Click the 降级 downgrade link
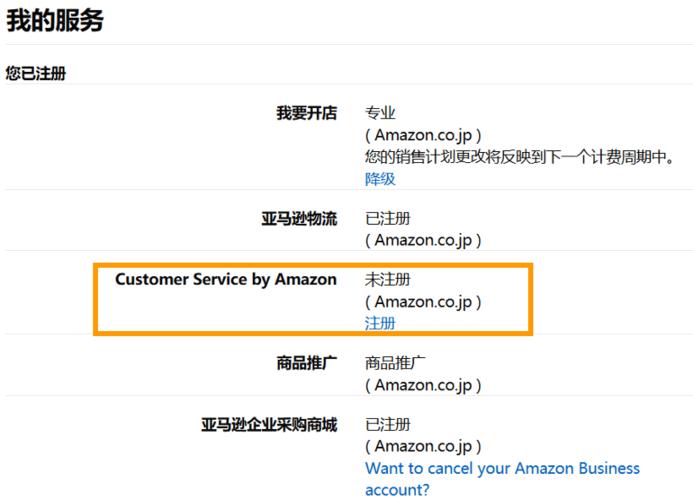The height and width of the screenshot is (500, 693). [380, 179]
